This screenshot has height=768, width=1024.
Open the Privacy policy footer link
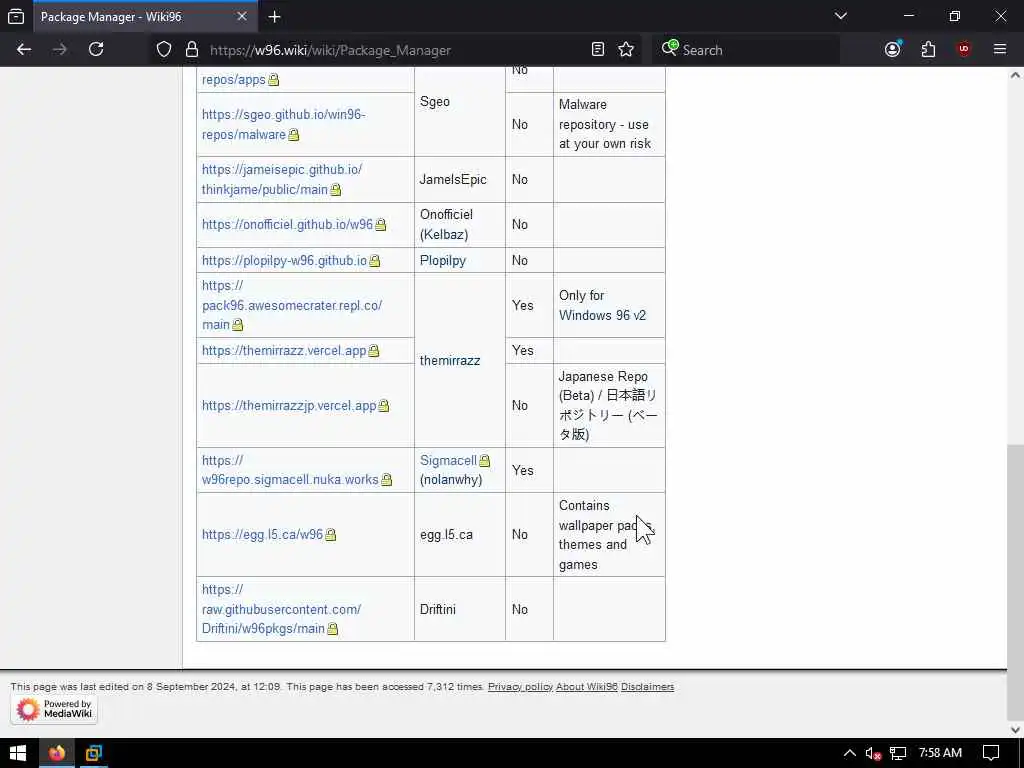tap(520, 687)
